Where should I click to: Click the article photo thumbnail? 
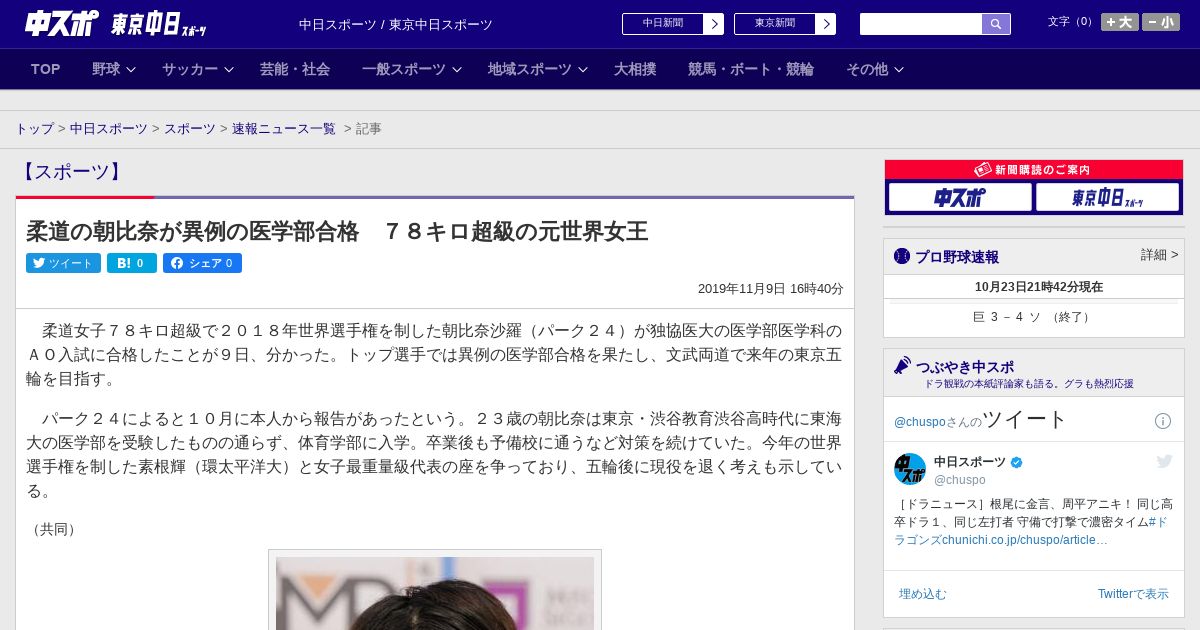point(435,593)
